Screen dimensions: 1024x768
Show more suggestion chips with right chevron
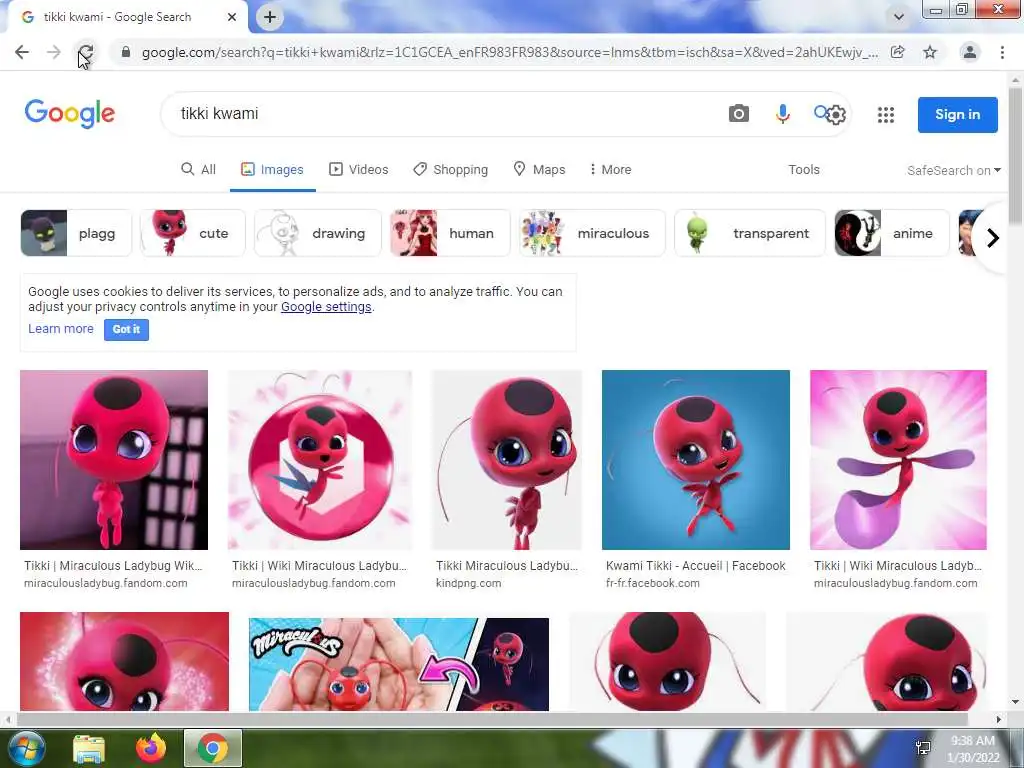993,238
